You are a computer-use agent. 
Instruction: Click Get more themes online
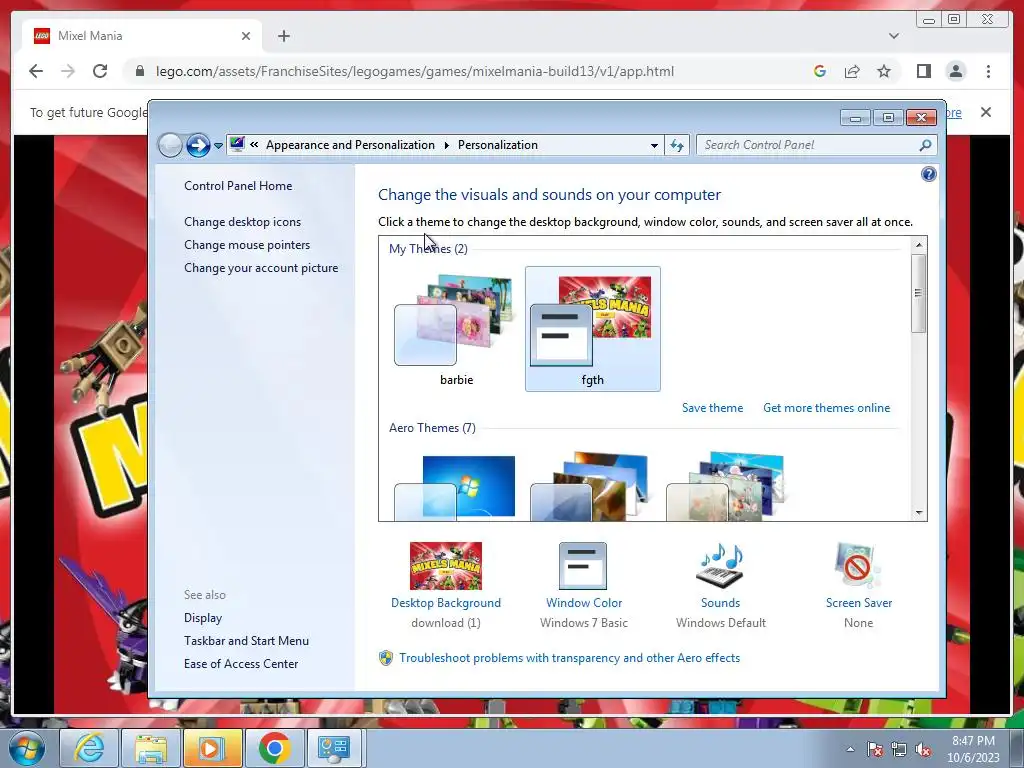(826, 408)
